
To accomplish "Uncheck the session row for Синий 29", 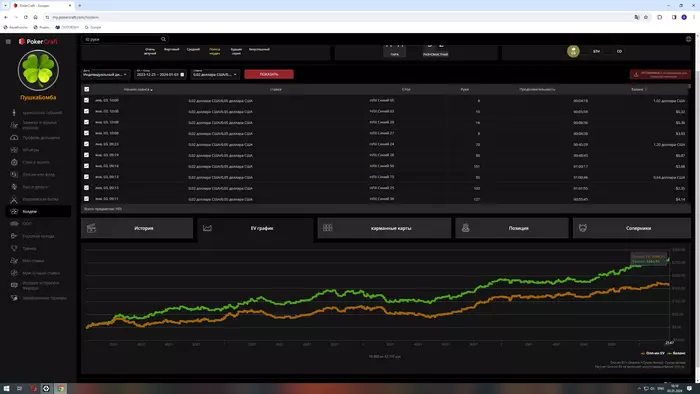I will pyautogui.click(x=86, y=122).
